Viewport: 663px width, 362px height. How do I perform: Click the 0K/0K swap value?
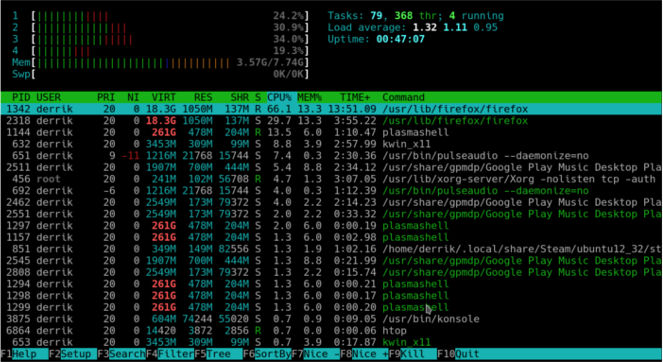coord(288,74)
